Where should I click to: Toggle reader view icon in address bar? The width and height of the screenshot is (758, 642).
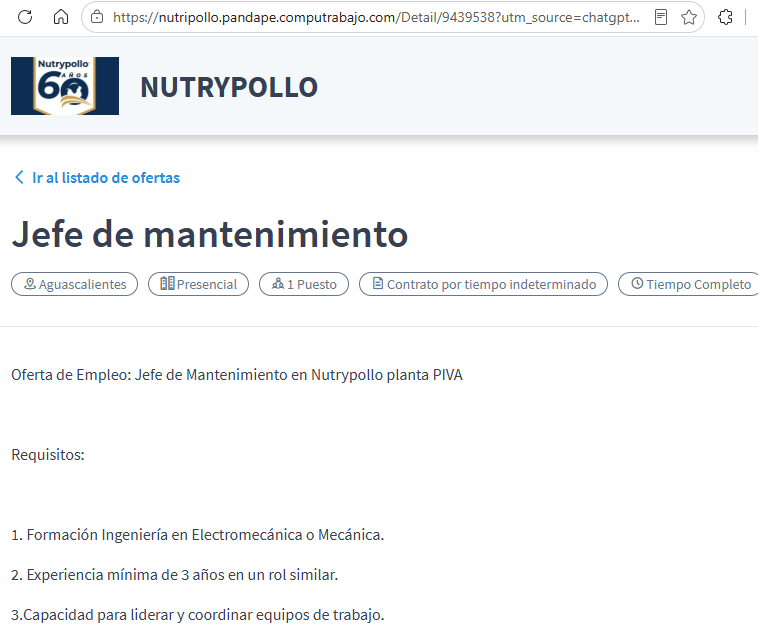pos(661,17)
